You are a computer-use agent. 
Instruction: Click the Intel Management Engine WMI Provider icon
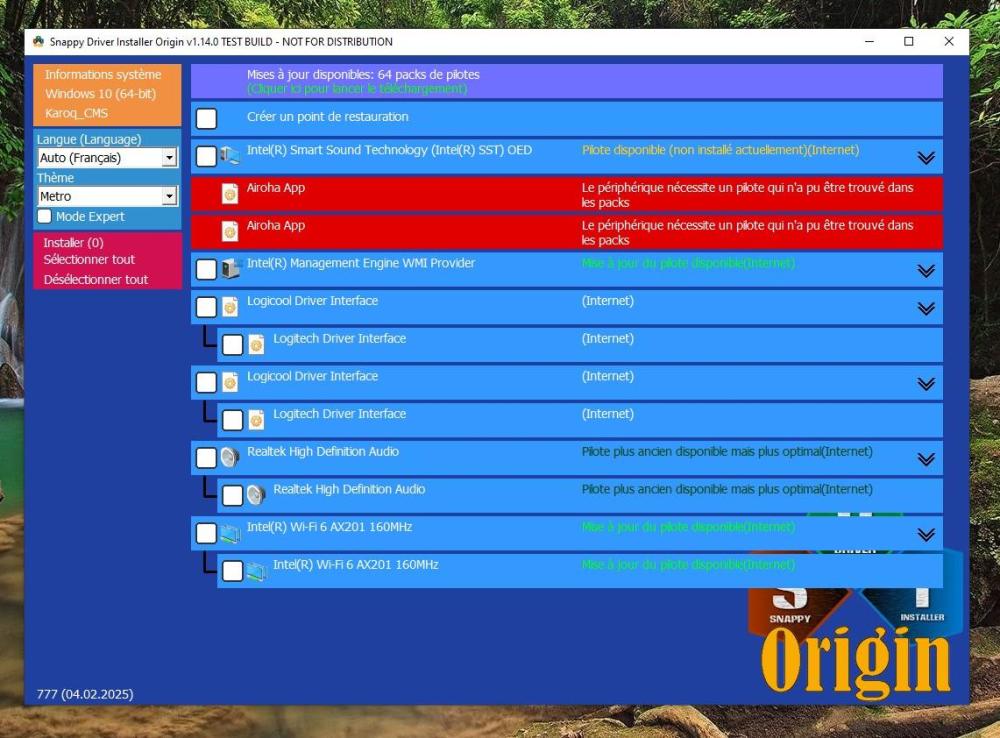pos(230,269)
